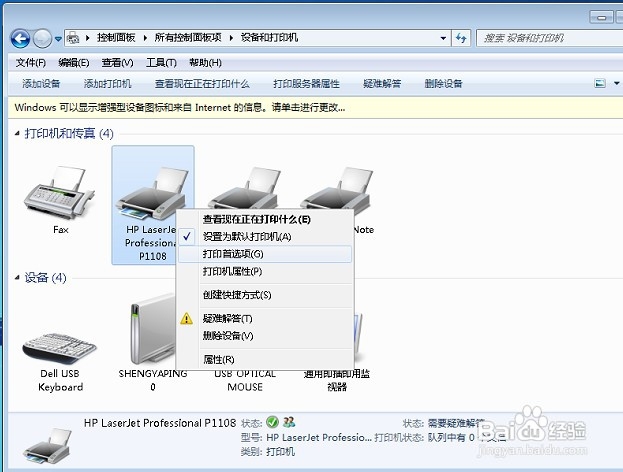623x472 pixels.
Task: Click 打印服务器属性 toolbar button
Action: pyautogui.click(x=306, y=84)
